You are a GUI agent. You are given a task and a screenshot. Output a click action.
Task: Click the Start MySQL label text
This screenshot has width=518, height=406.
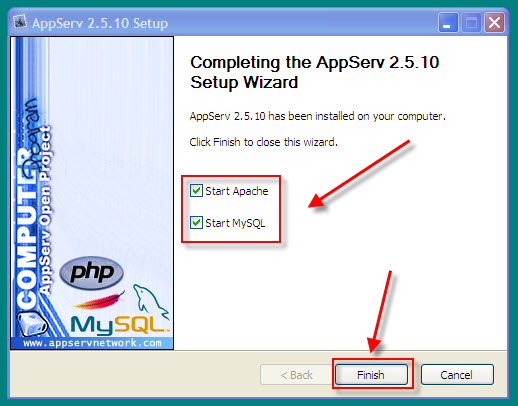[x=235, y=223]
